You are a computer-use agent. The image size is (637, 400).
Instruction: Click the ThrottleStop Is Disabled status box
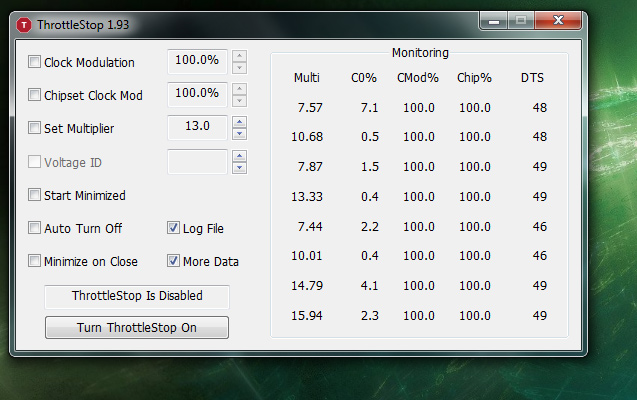point(137,296)
